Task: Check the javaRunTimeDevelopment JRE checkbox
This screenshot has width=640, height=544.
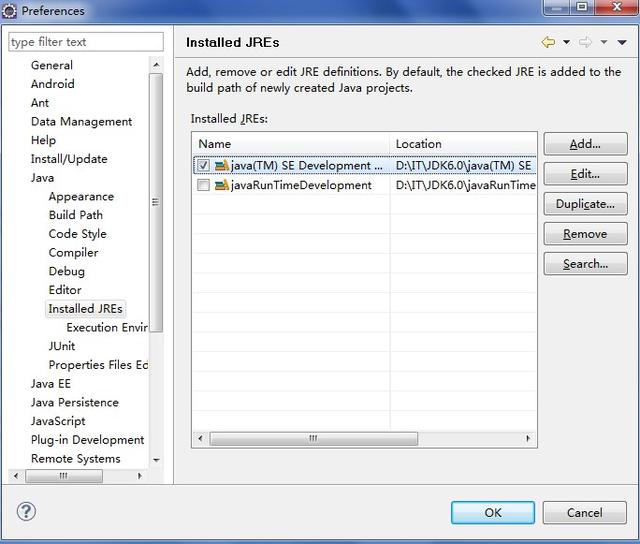Action: pos(203,185)
